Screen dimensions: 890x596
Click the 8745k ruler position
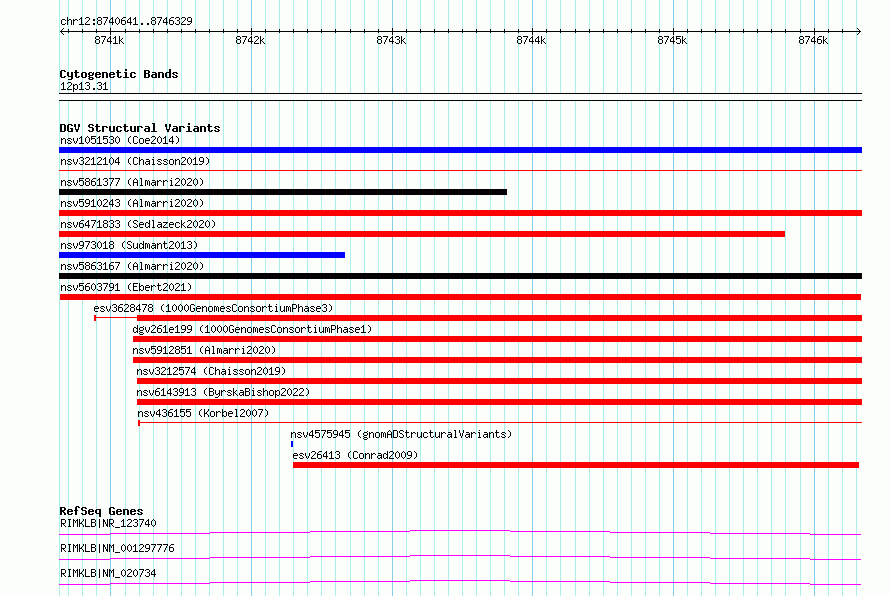[x=672, y=40]
